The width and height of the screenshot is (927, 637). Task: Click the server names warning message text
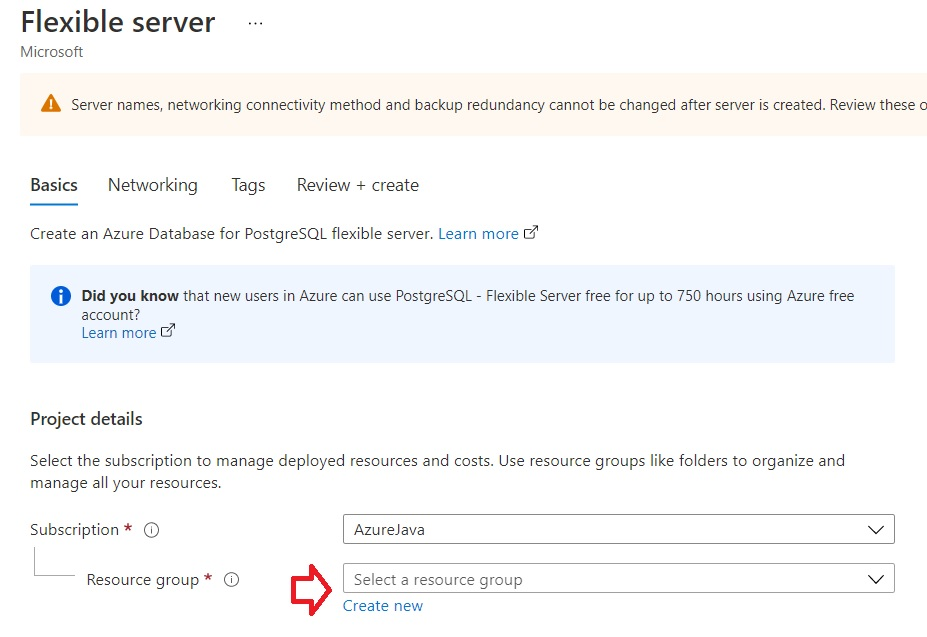(x=498, y=105)
